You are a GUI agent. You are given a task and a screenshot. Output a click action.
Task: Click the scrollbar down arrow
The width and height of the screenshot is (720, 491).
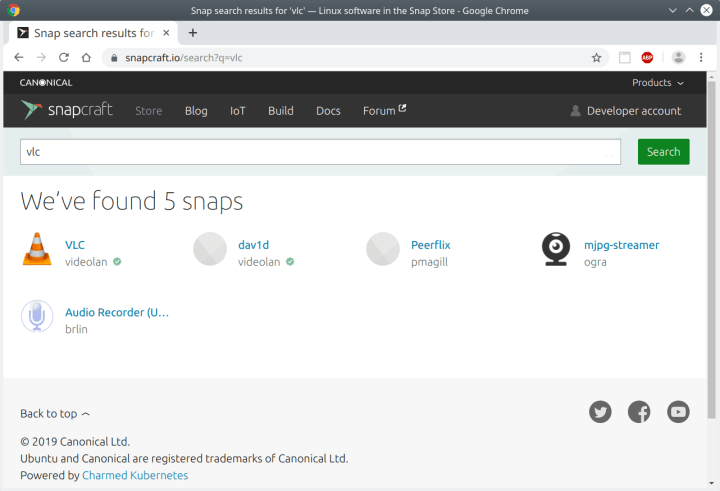click(711, 483)
